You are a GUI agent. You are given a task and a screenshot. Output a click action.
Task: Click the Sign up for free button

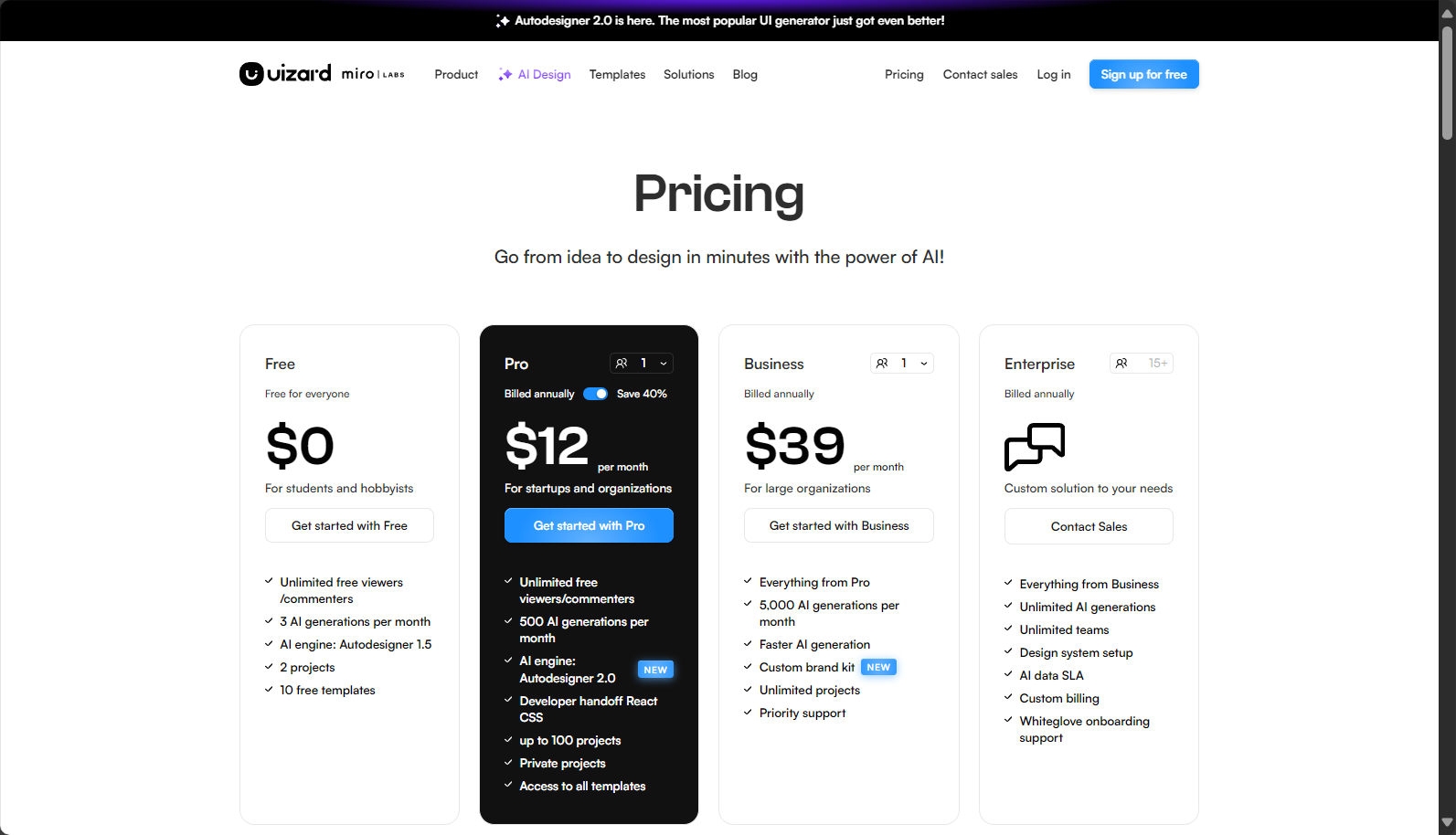click(1143, 74)
